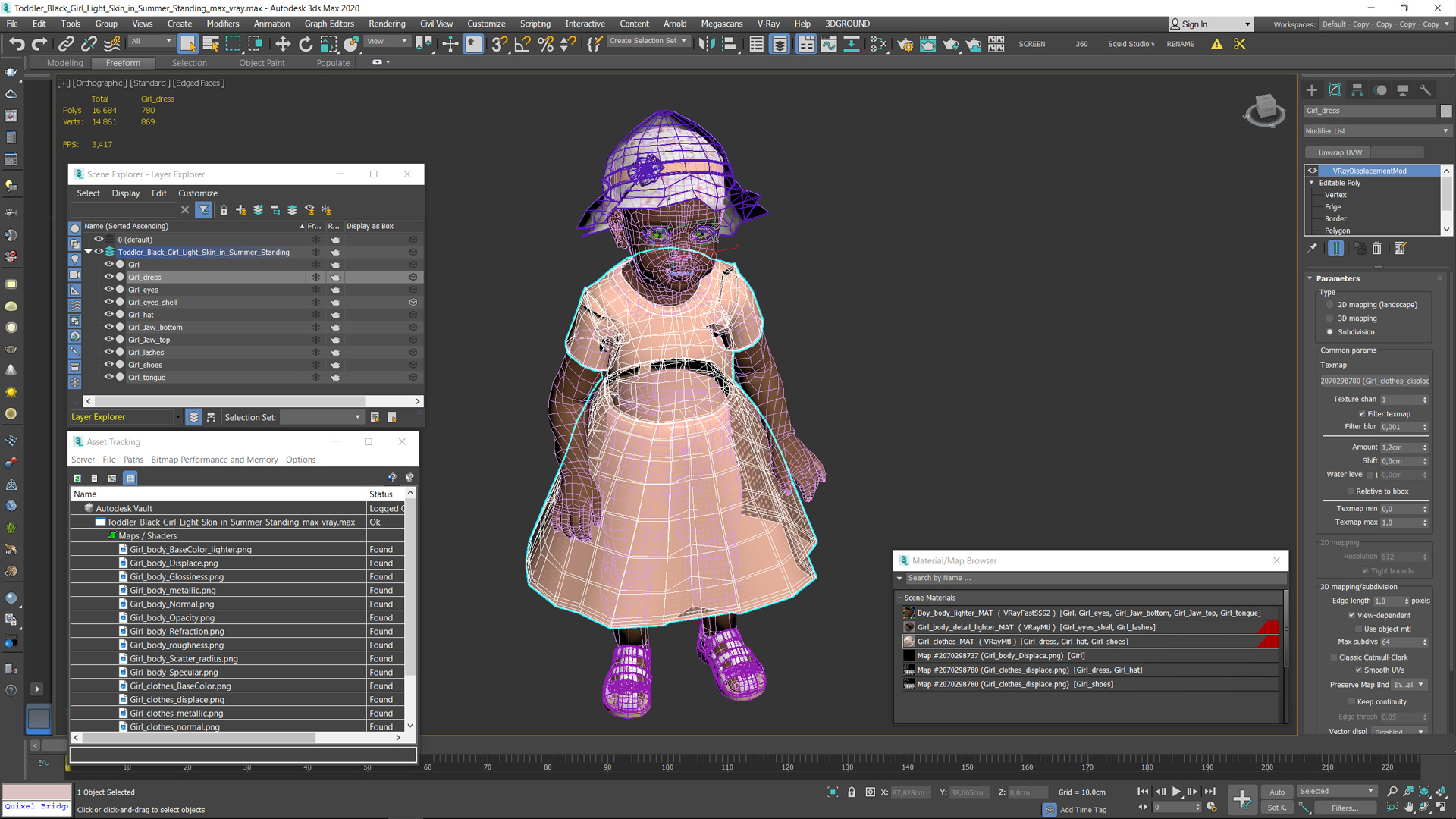Image resolution: width=1456 pixels, height=819 pixels.
Task: Enable Relative to bbox checkbox
Action: coord(1351,491)
